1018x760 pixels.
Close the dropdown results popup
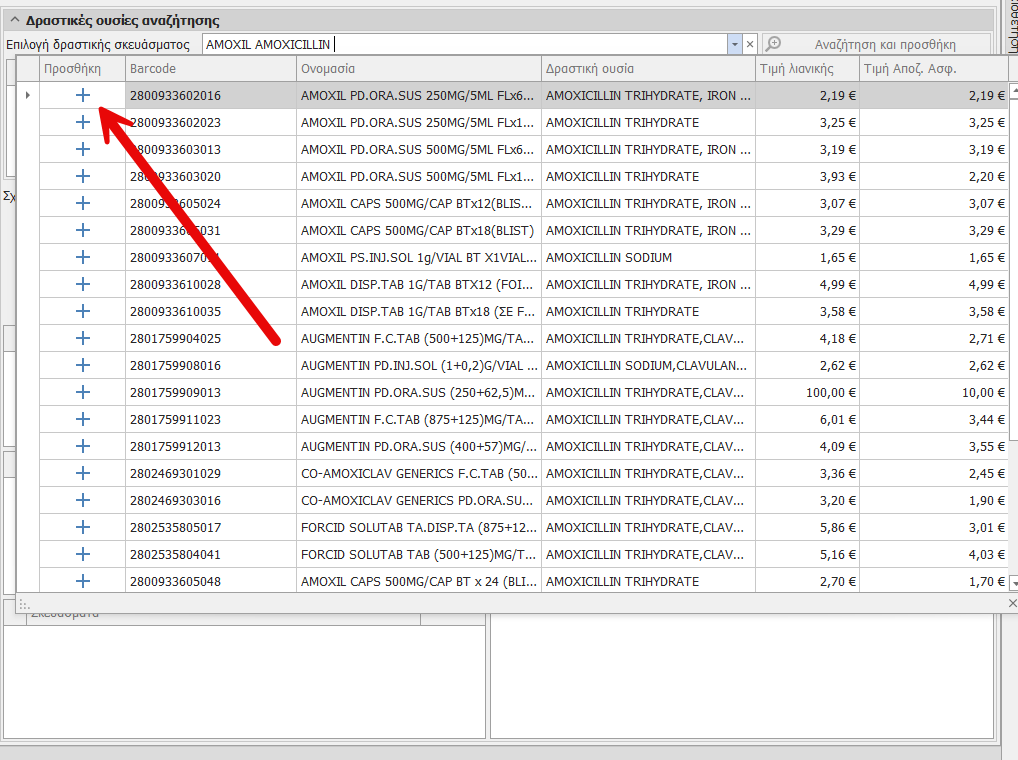pyautogui.click(x=1012, y=603)
